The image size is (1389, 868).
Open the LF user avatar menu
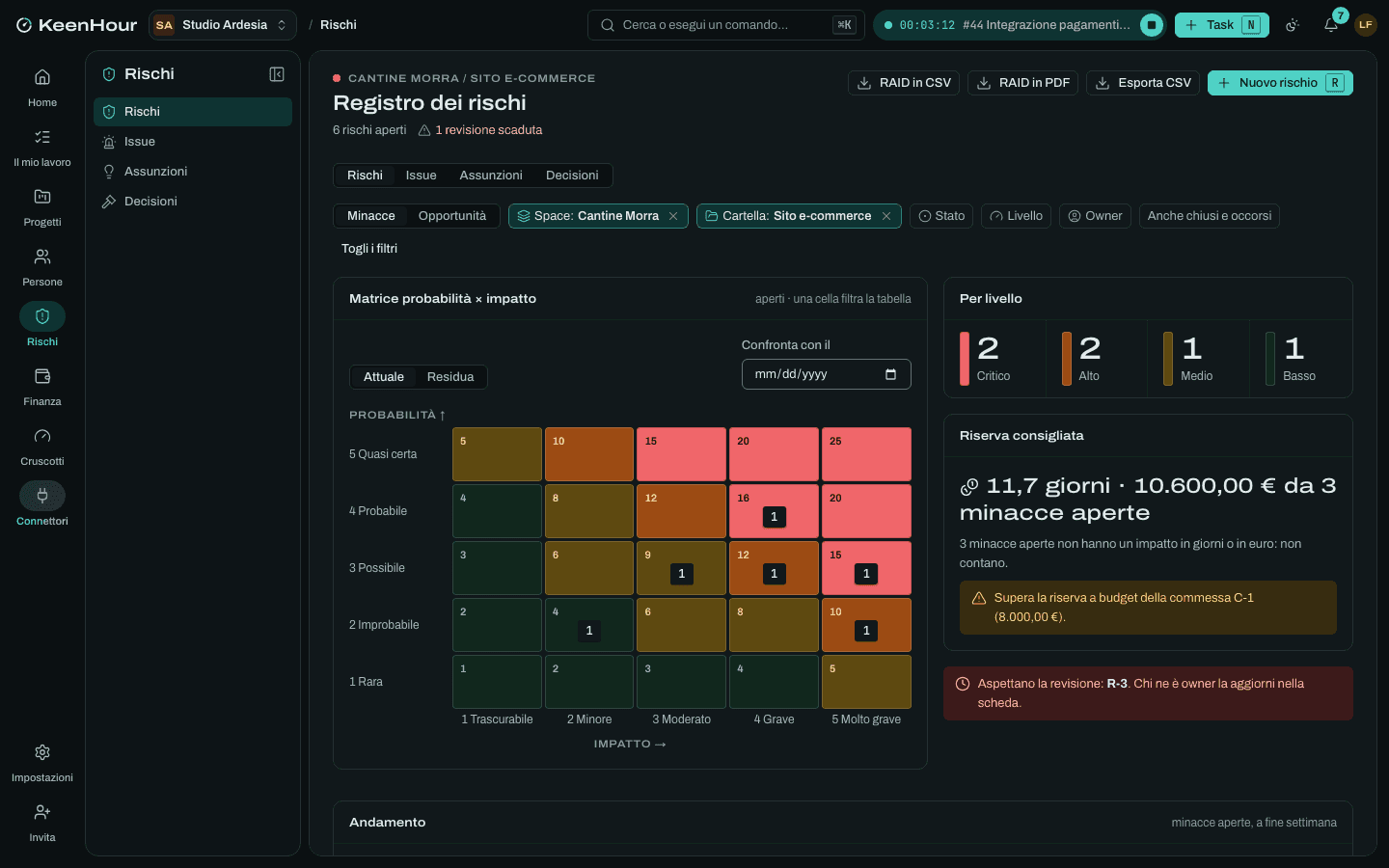(1366, 25)
